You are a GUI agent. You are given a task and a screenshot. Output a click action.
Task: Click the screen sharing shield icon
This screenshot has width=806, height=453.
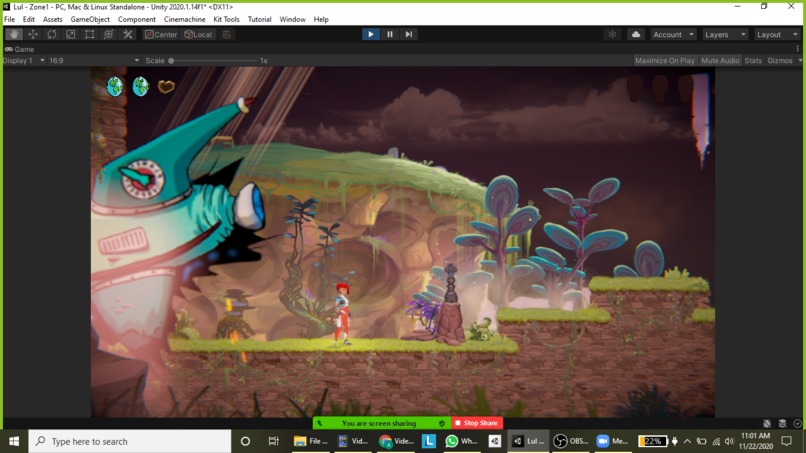(x=442, y=423)
